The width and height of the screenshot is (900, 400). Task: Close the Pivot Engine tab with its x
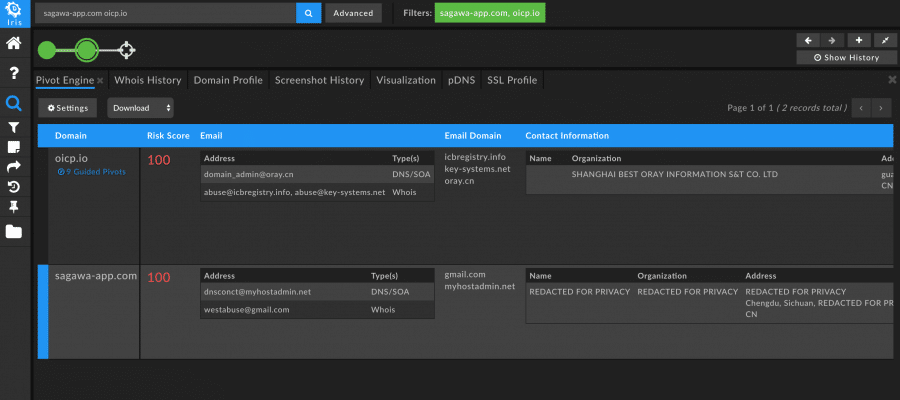tap(100, 81)
